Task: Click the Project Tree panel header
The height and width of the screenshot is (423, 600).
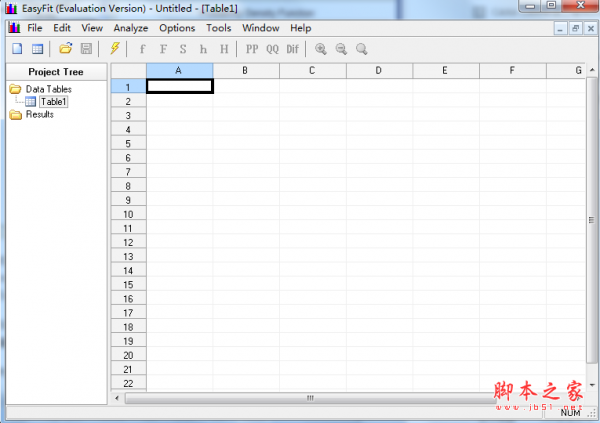Action: [x=56, y=72]
